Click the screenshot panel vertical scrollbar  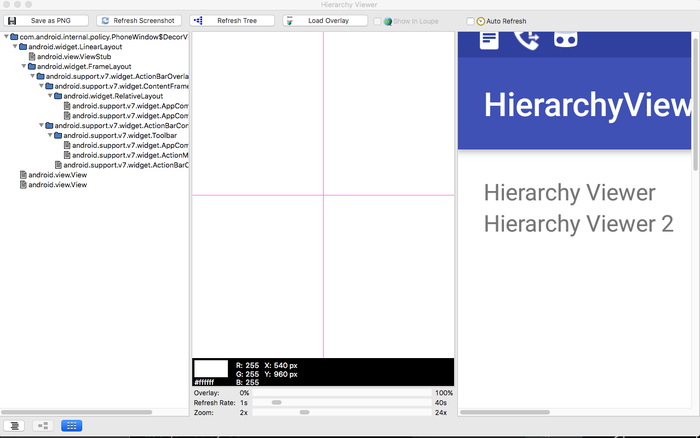tap(695, 104)
